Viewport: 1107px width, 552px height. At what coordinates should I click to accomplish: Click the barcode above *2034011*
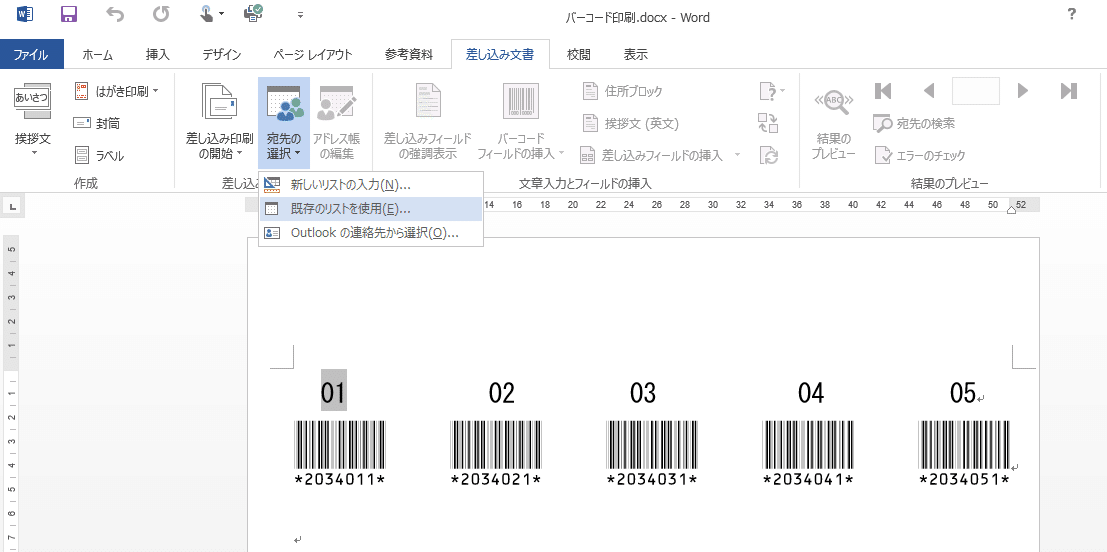pyautogui.click(x=340, y=444)
